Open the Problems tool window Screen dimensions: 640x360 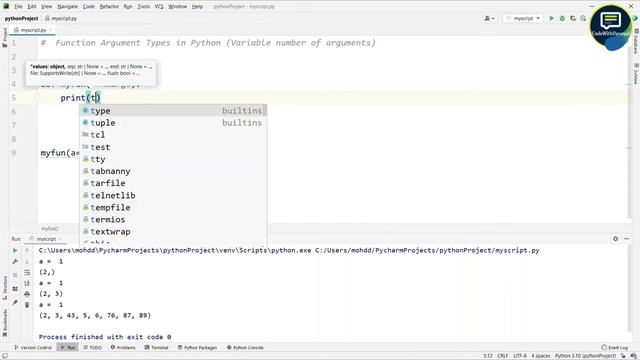[x=123, y=348]
